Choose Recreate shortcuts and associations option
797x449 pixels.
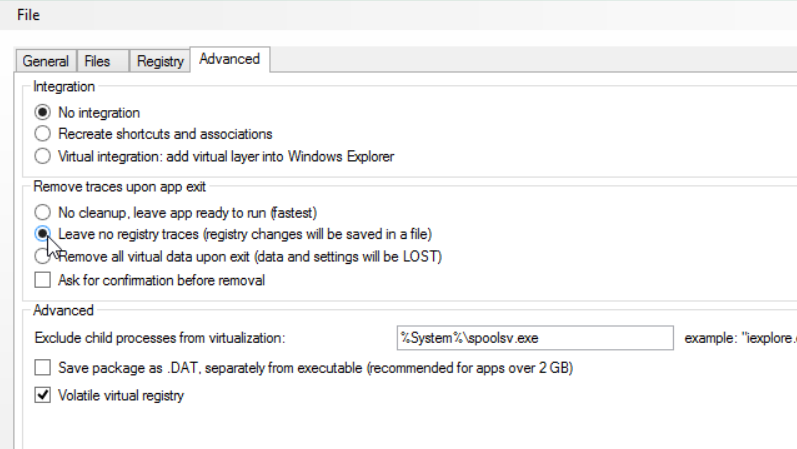coord(42,134)
